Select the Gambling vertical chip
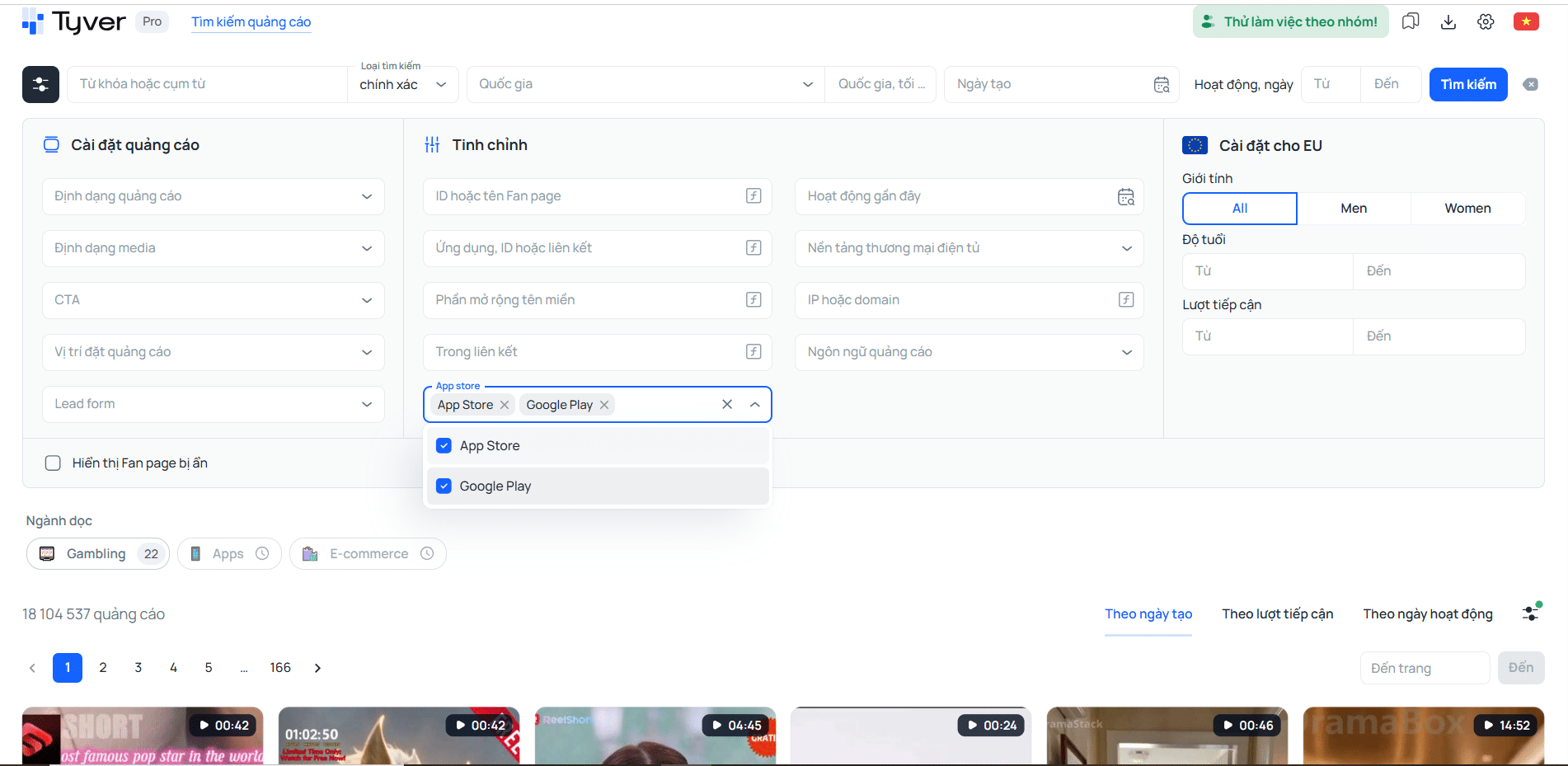 click(98, 554)
